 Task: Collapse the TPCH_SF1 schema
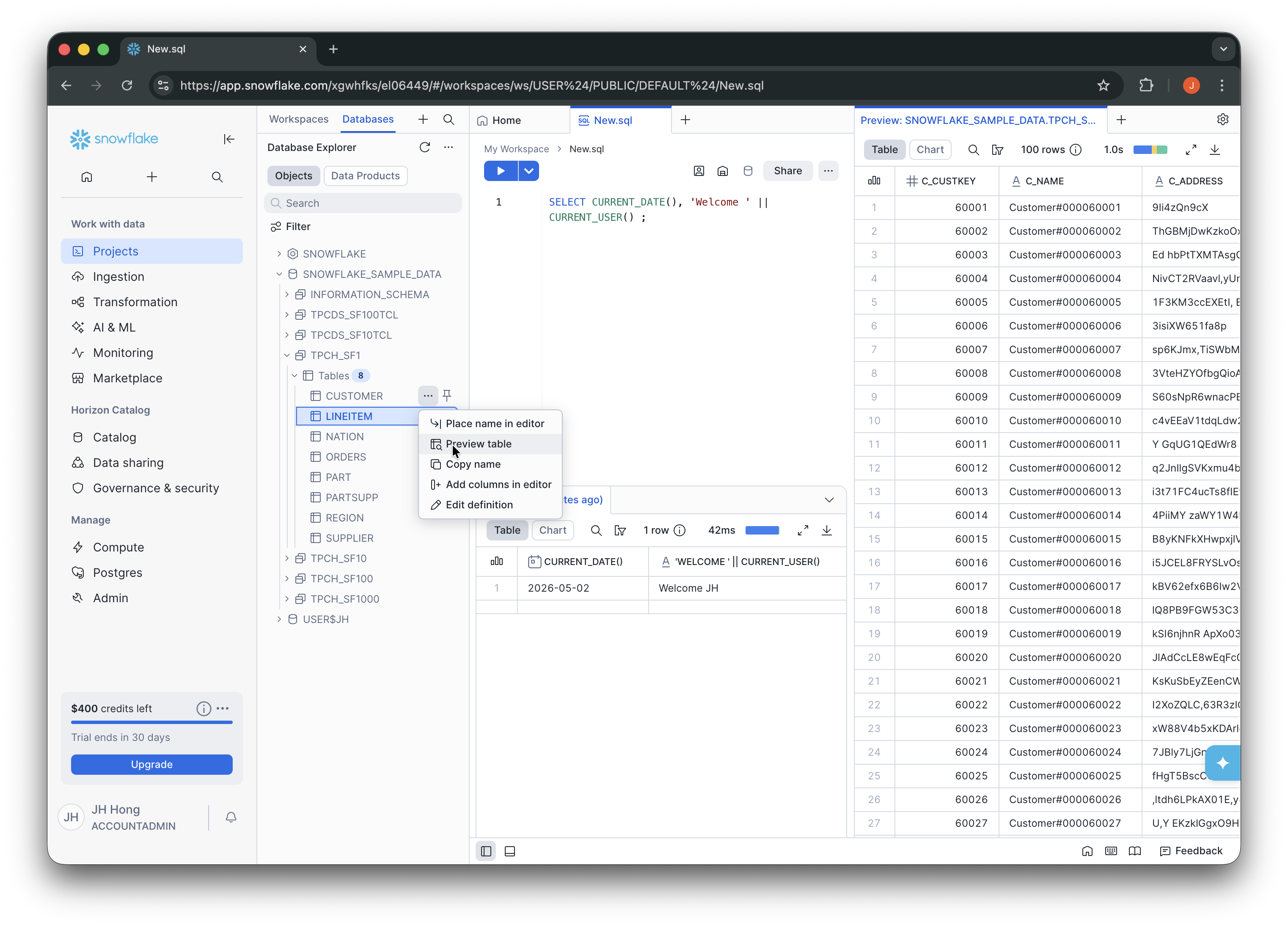[x=287, y=355]
